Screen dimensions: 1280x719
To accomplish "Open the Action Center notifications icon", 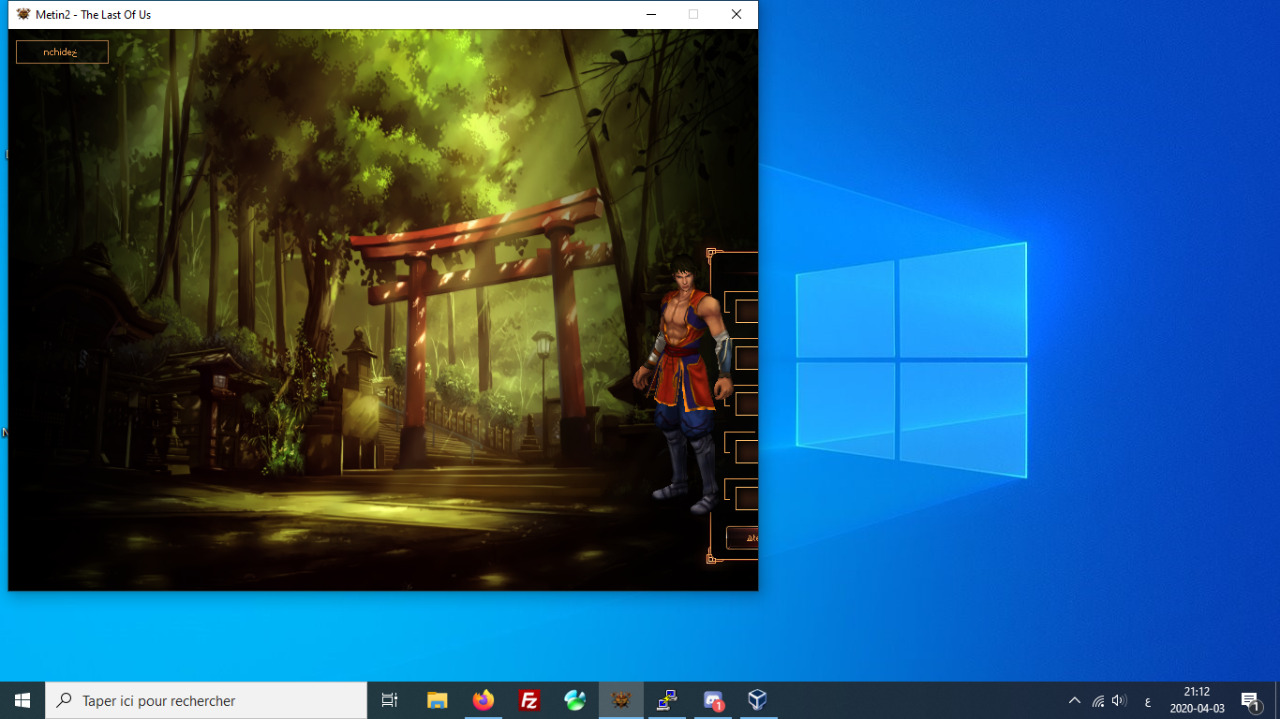I will 1250,700.
